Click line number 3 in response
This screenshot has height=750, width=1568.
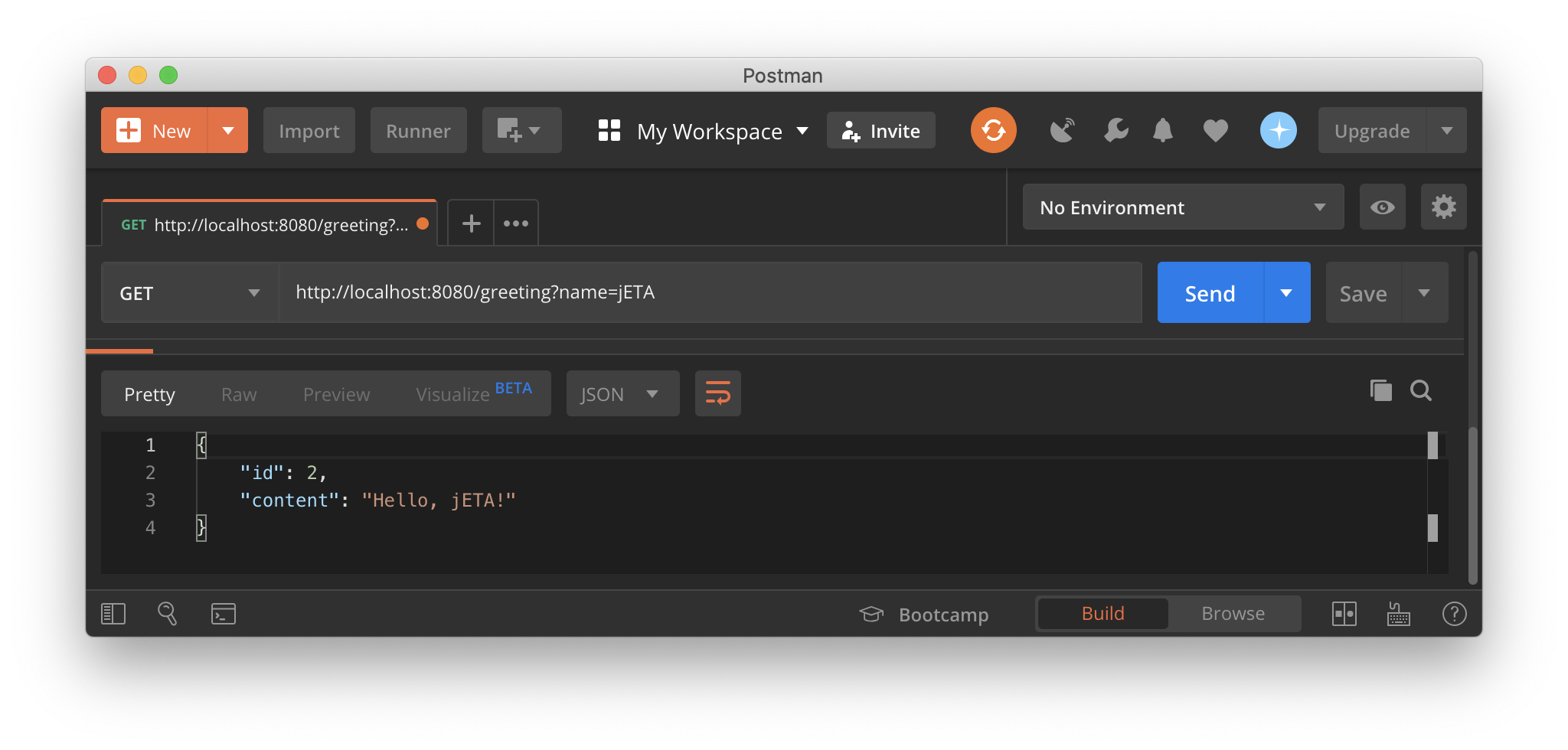click(x=150, y=501)
